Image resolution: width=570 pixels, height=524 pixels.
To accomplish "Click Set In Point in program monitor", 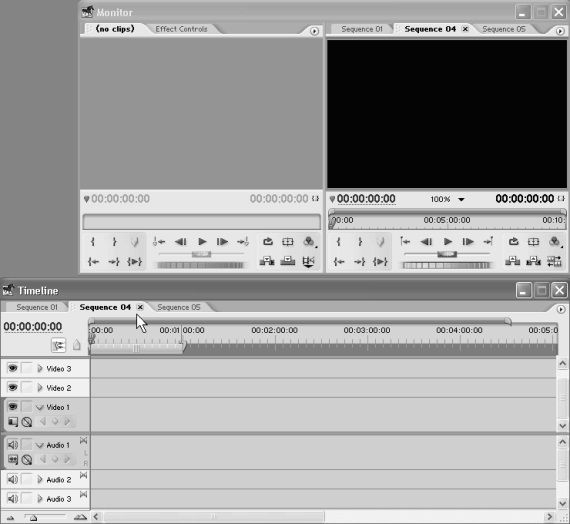I will (338, 241).
